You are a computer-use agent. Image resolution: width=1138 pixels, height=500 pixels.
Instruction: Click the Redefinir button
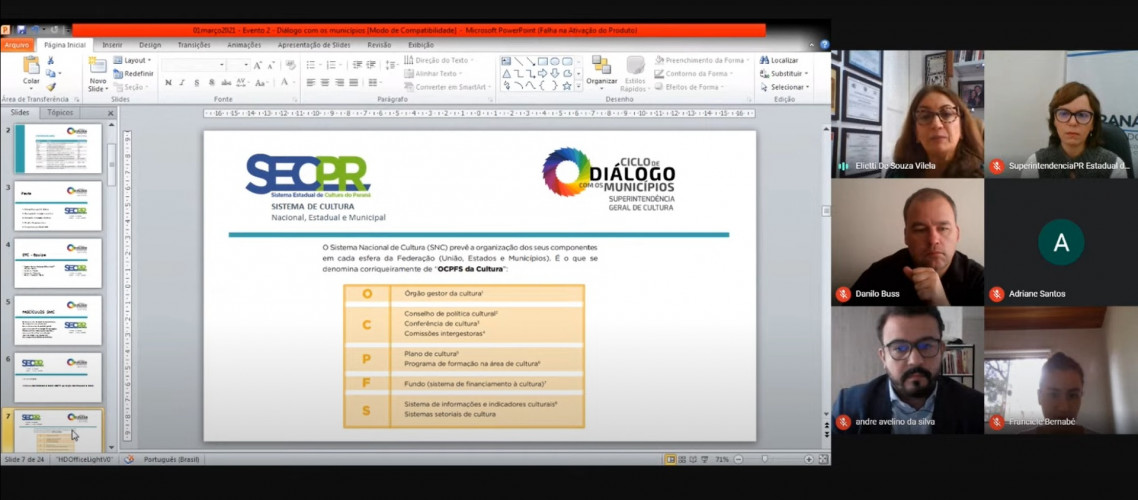point(134,73)
